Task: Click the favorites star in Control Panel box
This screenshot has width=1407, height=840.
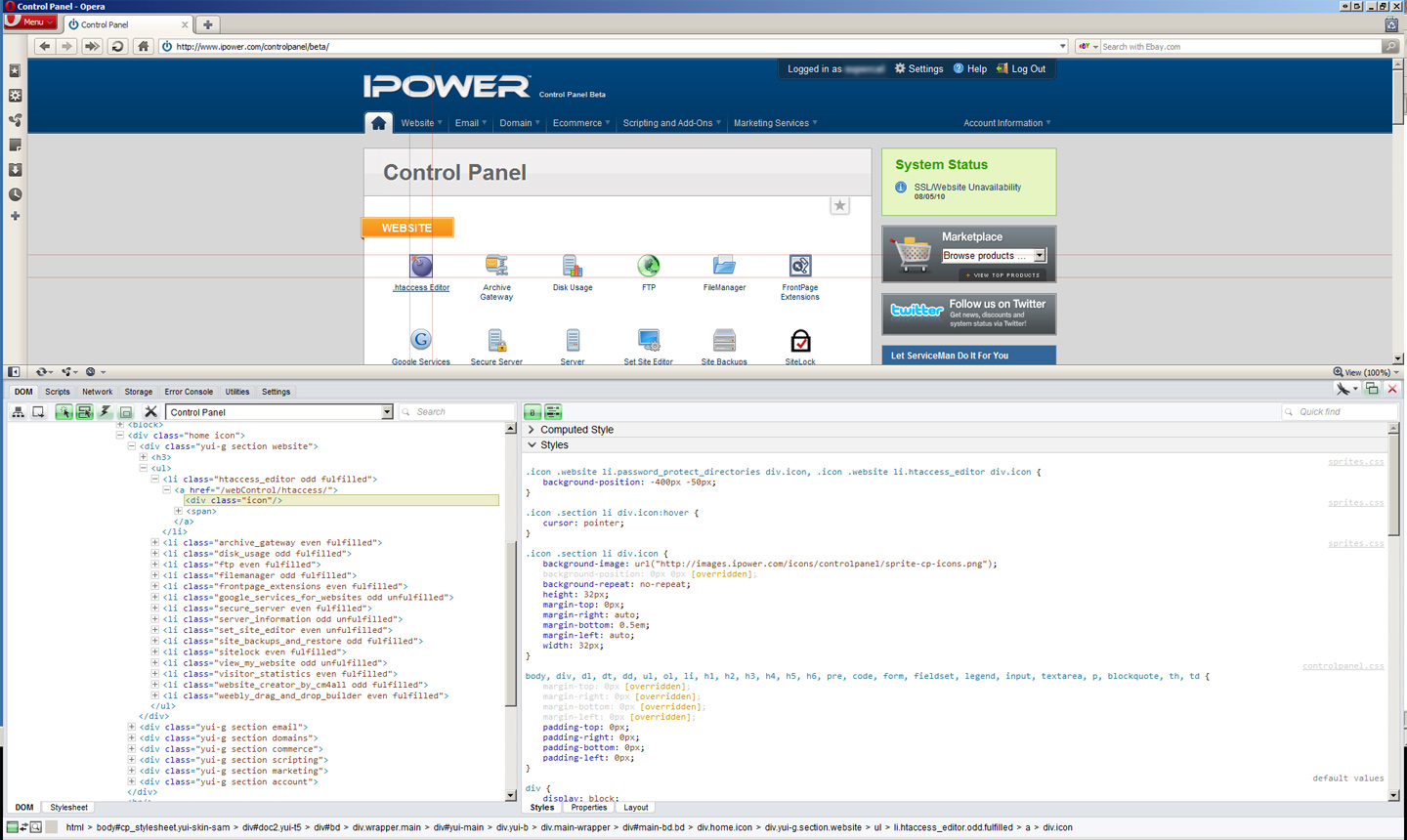Action: [x=839, y=205]
